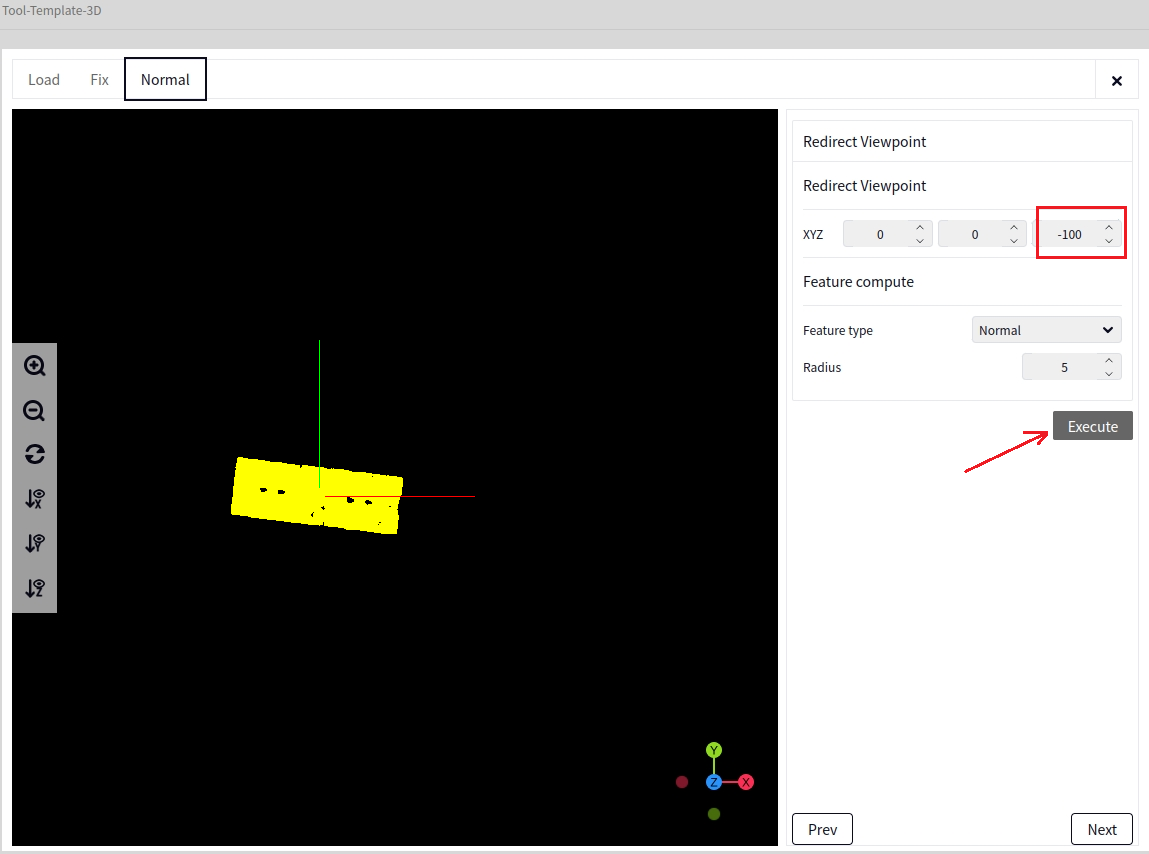Click the yellow point cloud object in viewport
The width and height of the screenshot is (1149, 854).
(317, 496)
